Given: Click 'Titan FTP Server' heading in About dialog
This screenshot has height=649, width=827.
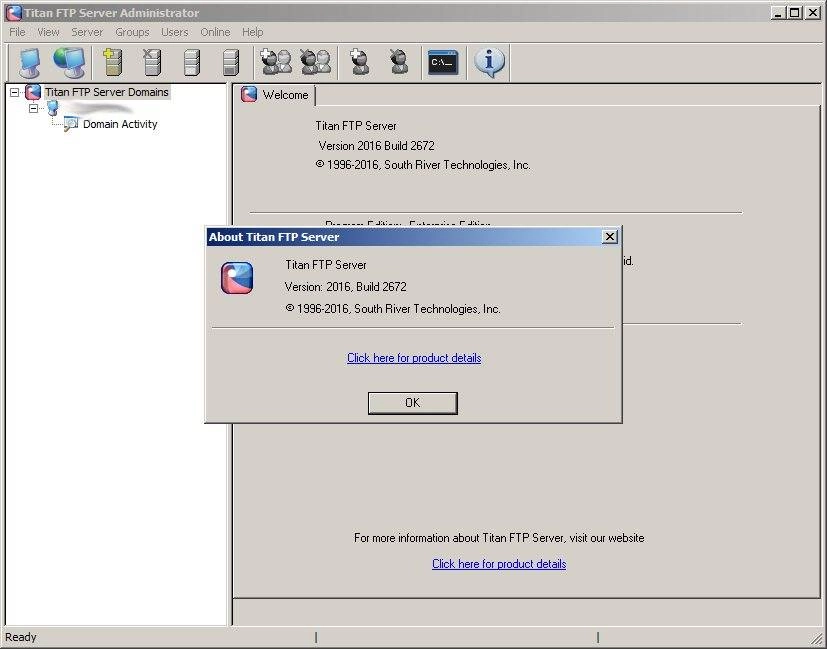Looking at the screenshot, I should (326, 265).
